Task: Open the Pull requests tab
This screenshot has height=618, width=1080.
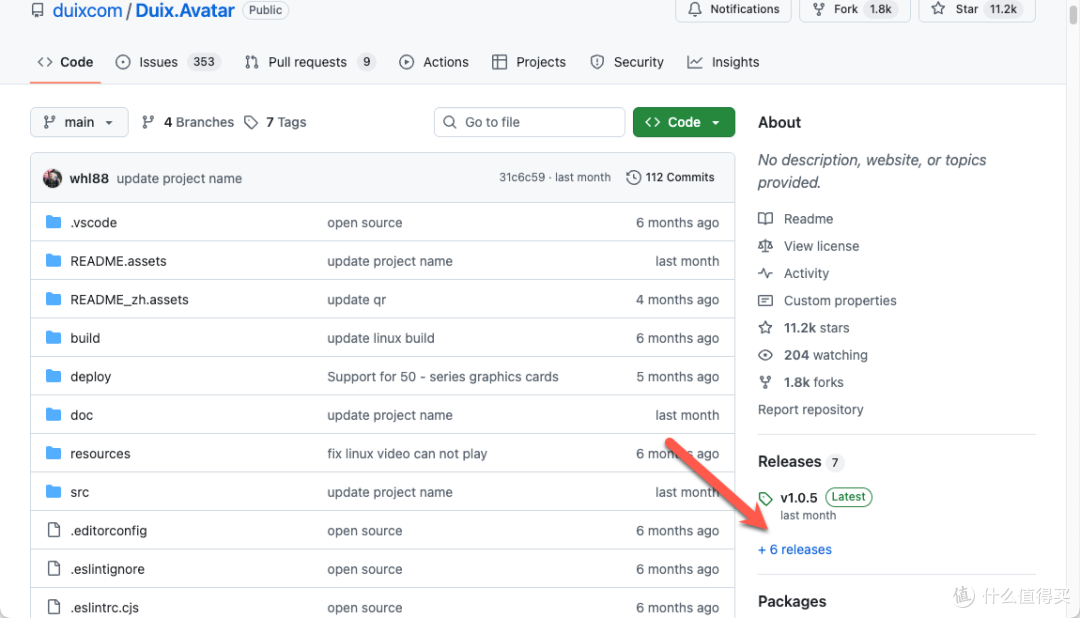Action: pos(309,62)
